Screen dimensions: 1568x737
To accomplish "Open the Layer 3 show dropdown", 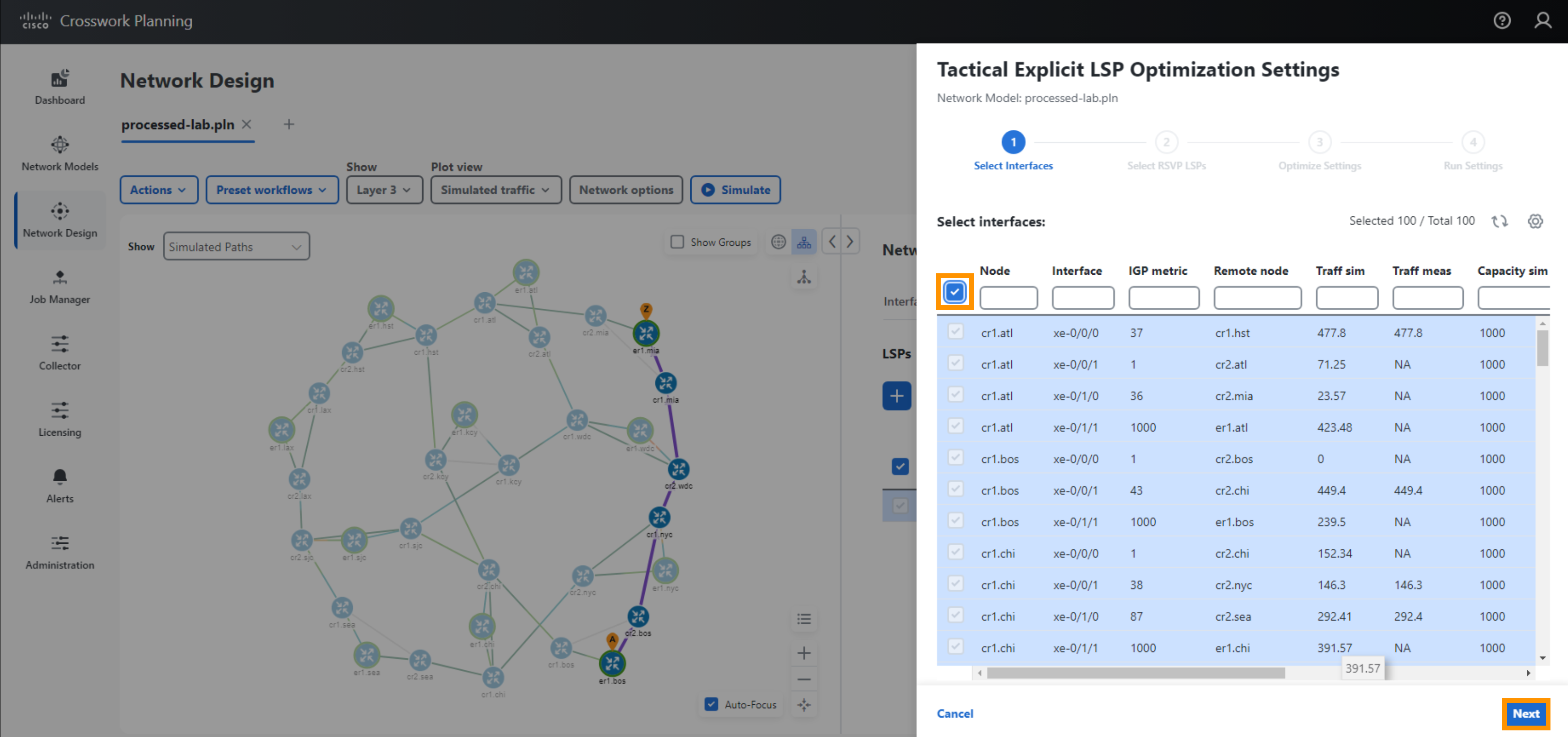I will pyautogui.click(x=384, y=189).
